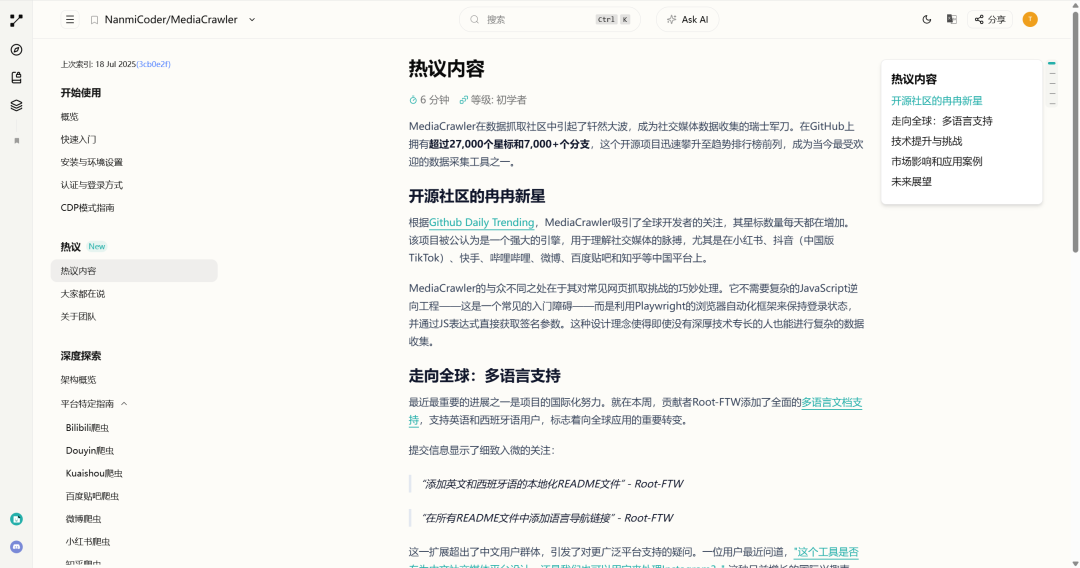The width and height of the screenshot is (1080, 568).
Task: Open the 微博爬虫 tree item
Action: [x=83, y=518]
